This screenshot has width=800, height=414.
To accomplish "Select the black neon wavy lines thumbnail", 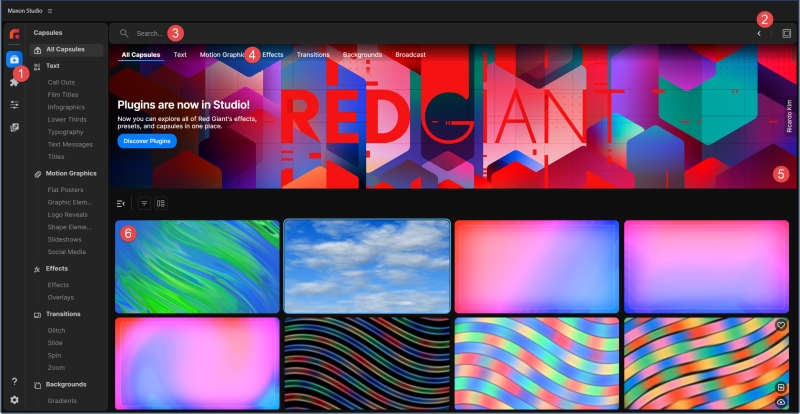I will pos(367,363).
